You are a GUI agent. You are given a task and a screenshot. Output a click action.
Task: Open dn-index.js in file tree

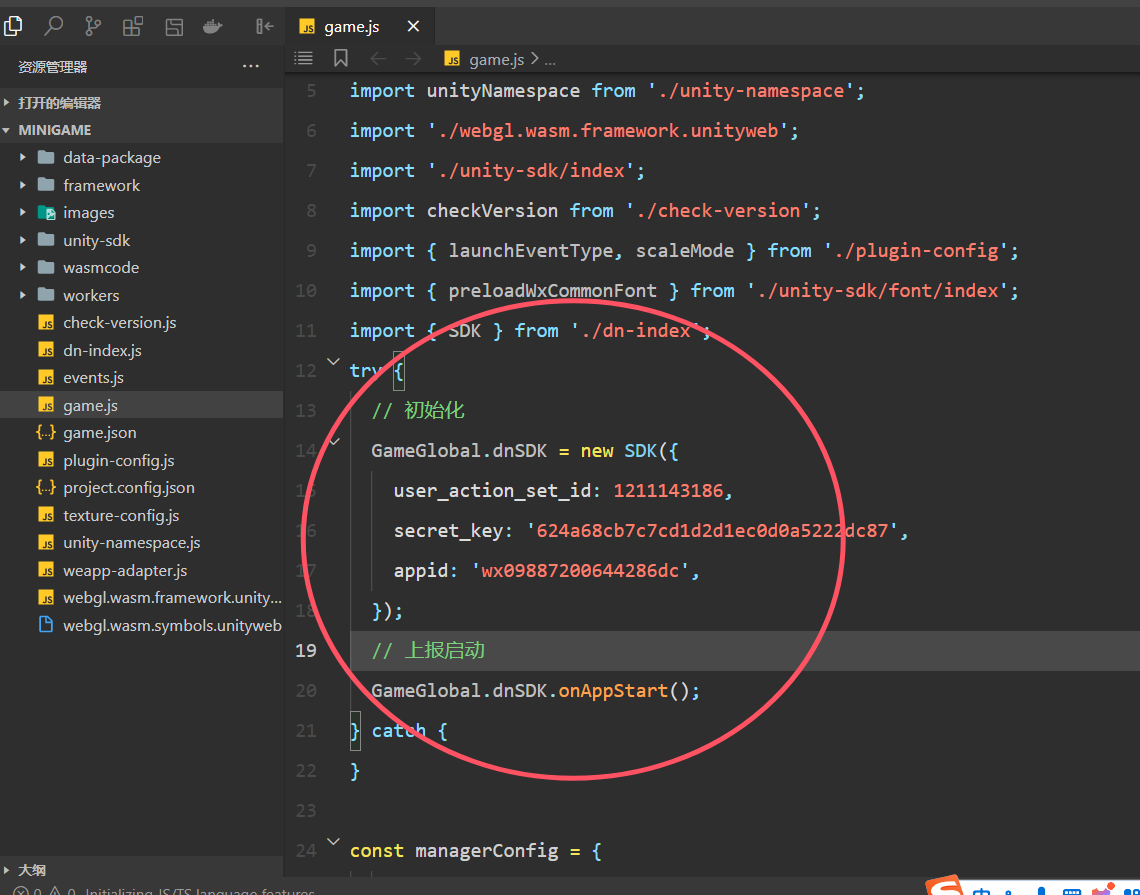[x=102, y=351]
